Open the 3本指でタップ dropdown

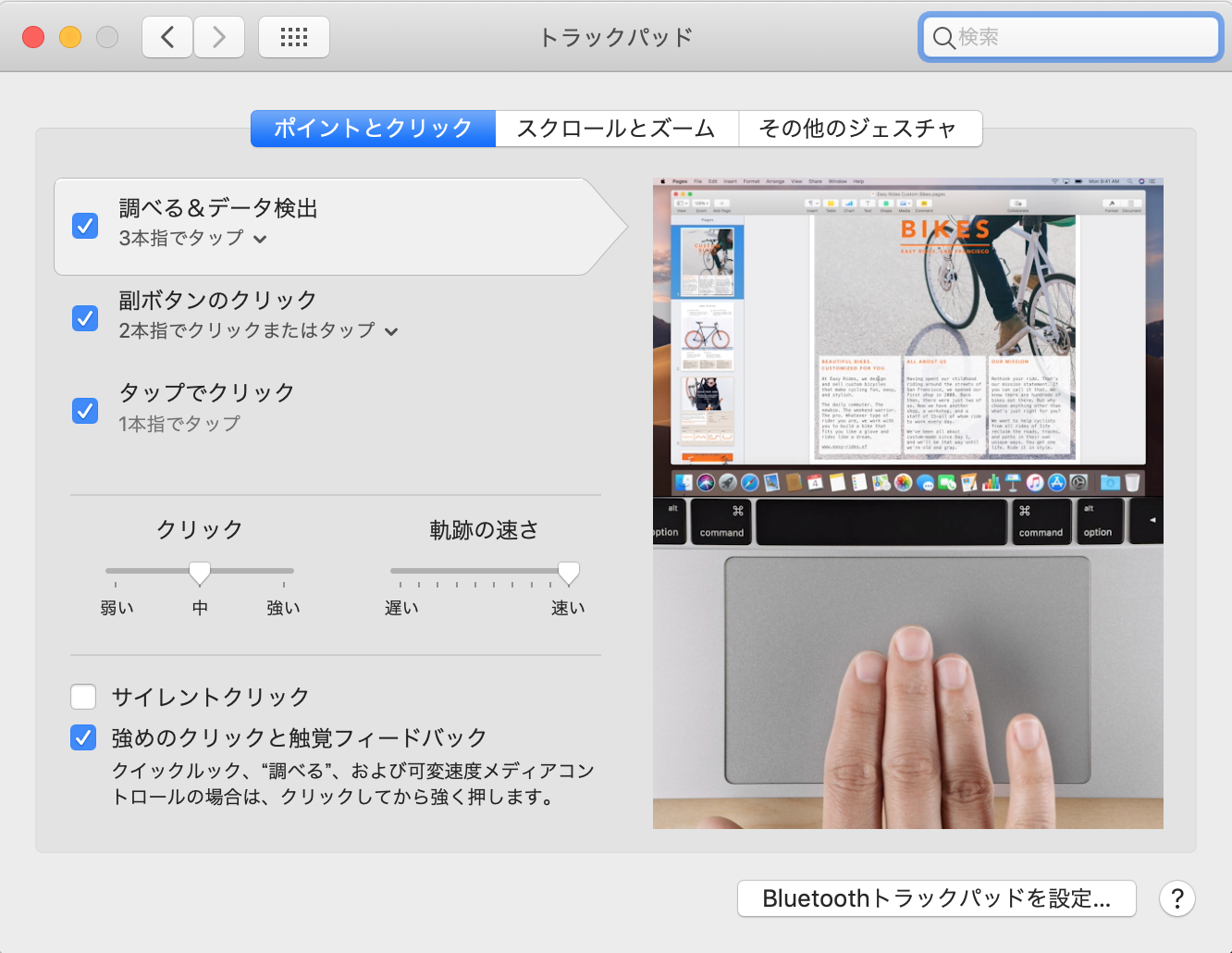193,239
